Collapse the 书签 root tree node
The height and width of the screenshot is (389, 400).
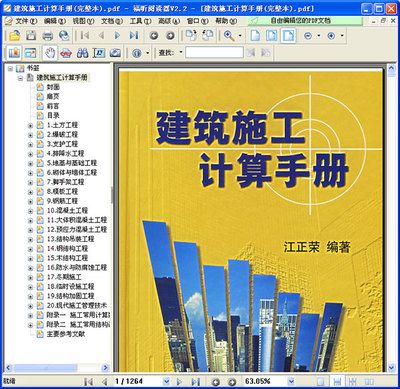pyautogui.click(x=10, y=68)
